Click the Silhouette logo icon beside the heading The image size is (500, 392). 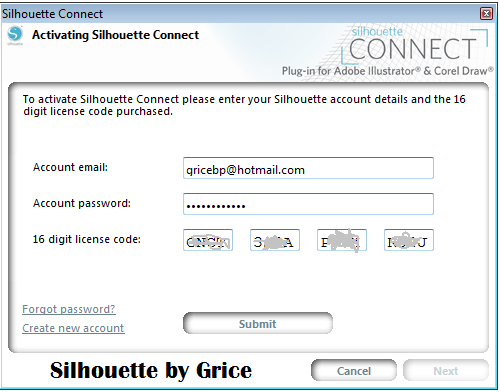[x=15, y=35]
